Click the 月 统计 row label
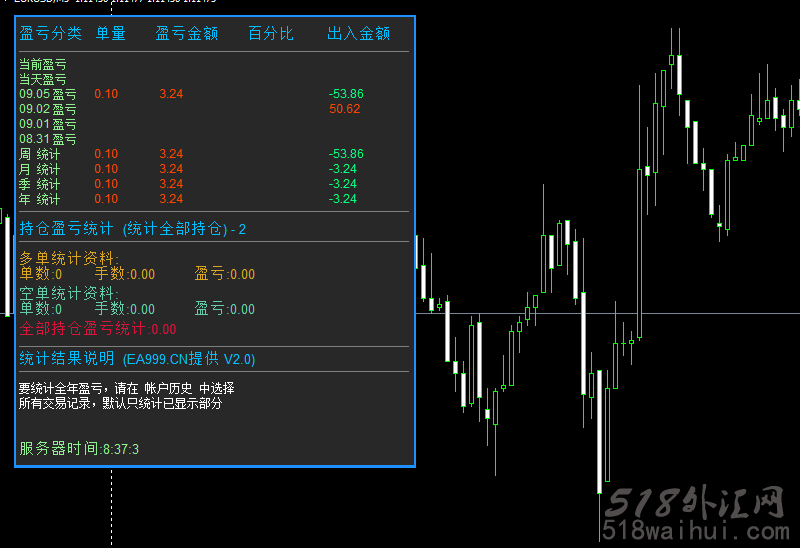 pyautogui.click(x=39, y=169)
